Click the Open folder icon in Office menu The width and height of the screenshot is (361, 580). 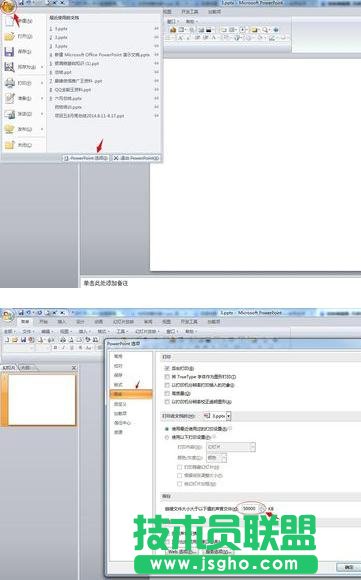pyautogui.click(x=10, y=36)
